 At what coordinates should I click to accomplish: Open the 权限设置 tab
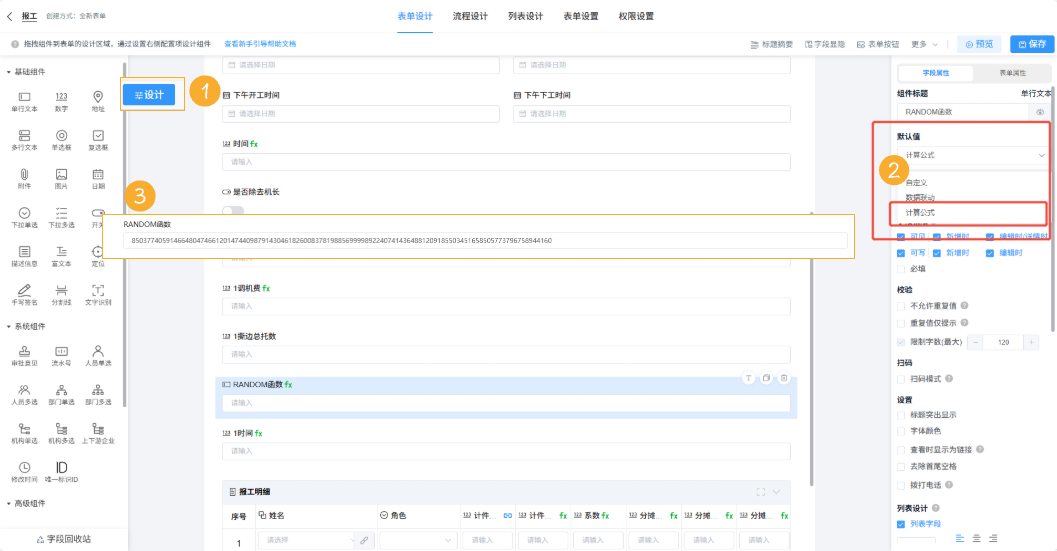tap(636, 16)
